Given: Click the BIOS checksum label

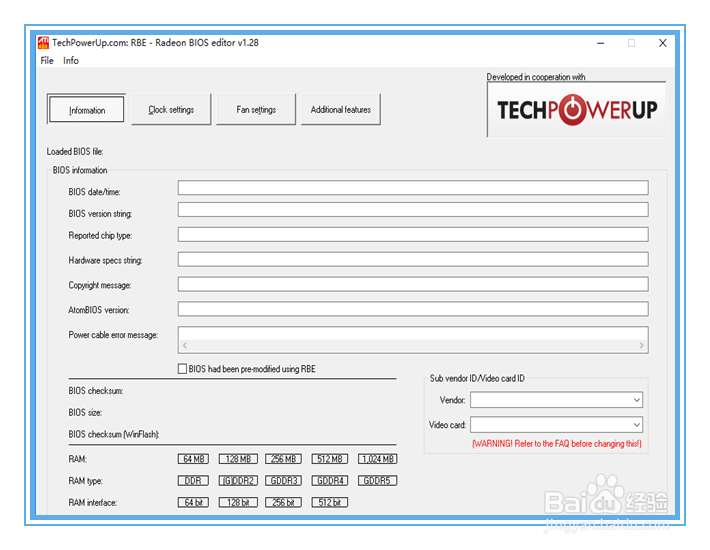Looking at the screenshot, I should 96,391.
